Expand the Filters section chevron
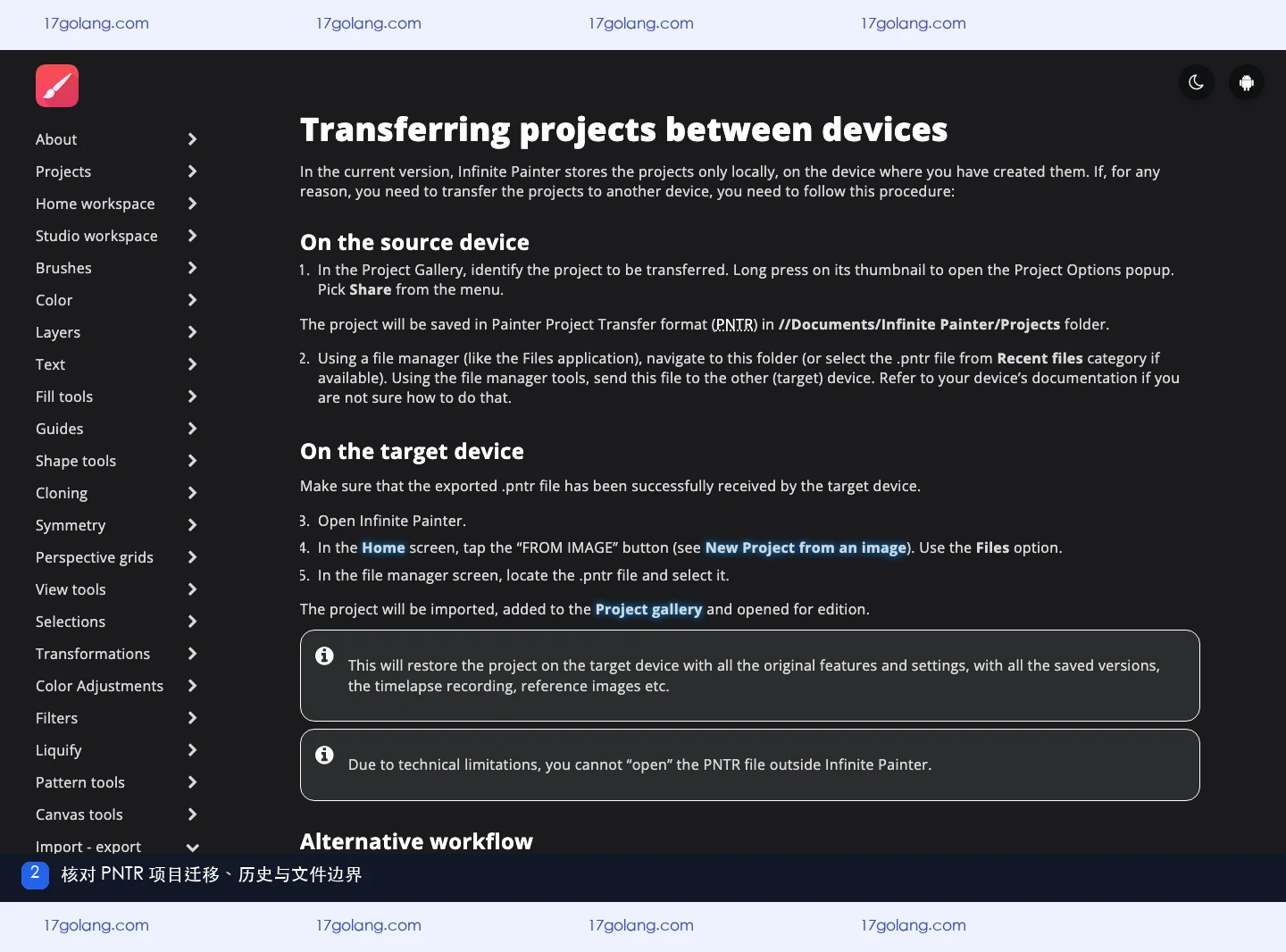Image resolution: width=1286 pixels, height=952 pixels. pyautogui.click(x=192, y=718)
